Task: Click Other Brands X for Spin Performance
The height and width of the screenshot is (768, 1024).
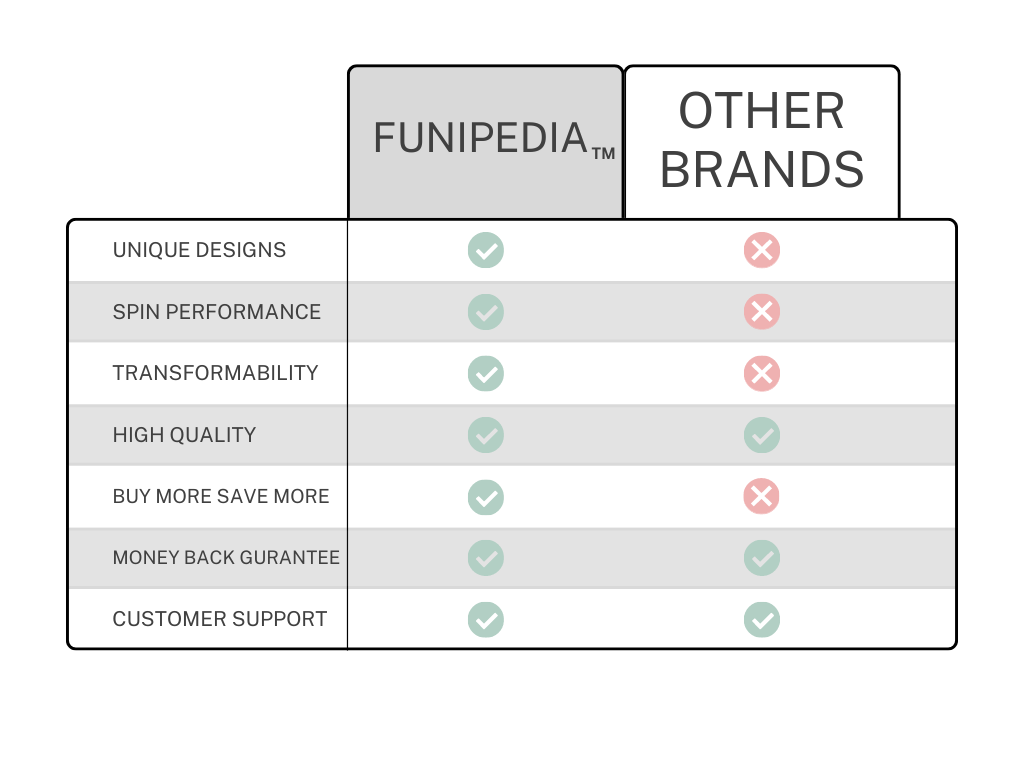Action: 762,312
